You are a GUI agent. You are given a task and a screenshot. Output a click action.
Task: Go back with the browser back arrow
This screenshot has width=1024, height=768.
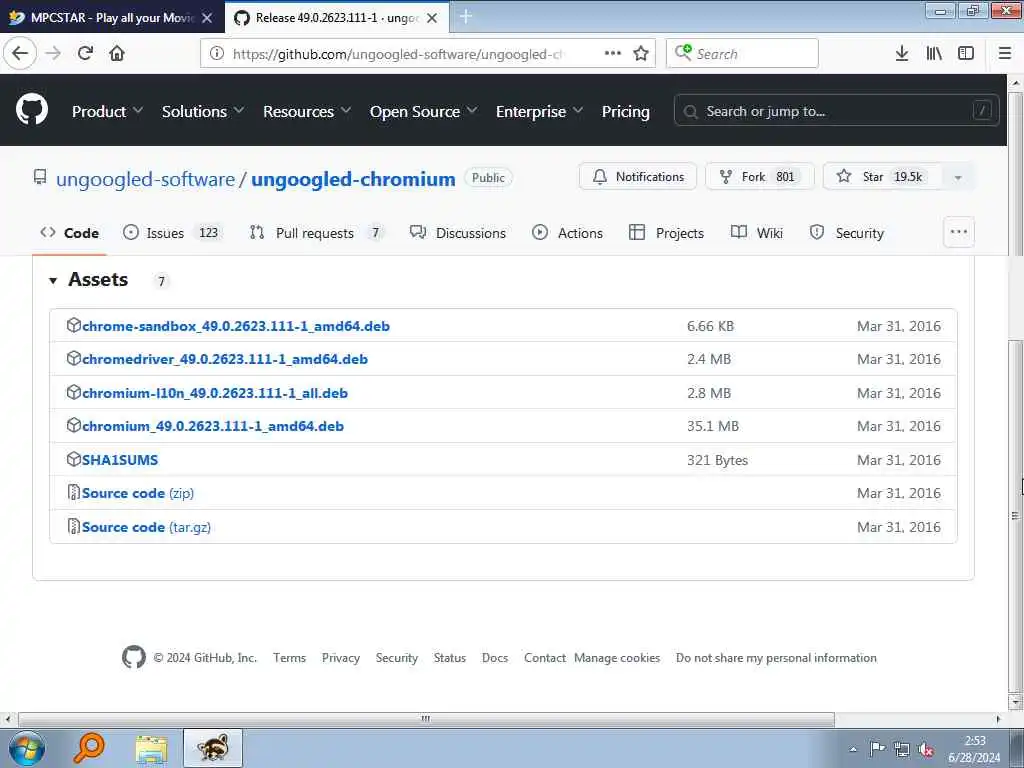coord(20,53)
